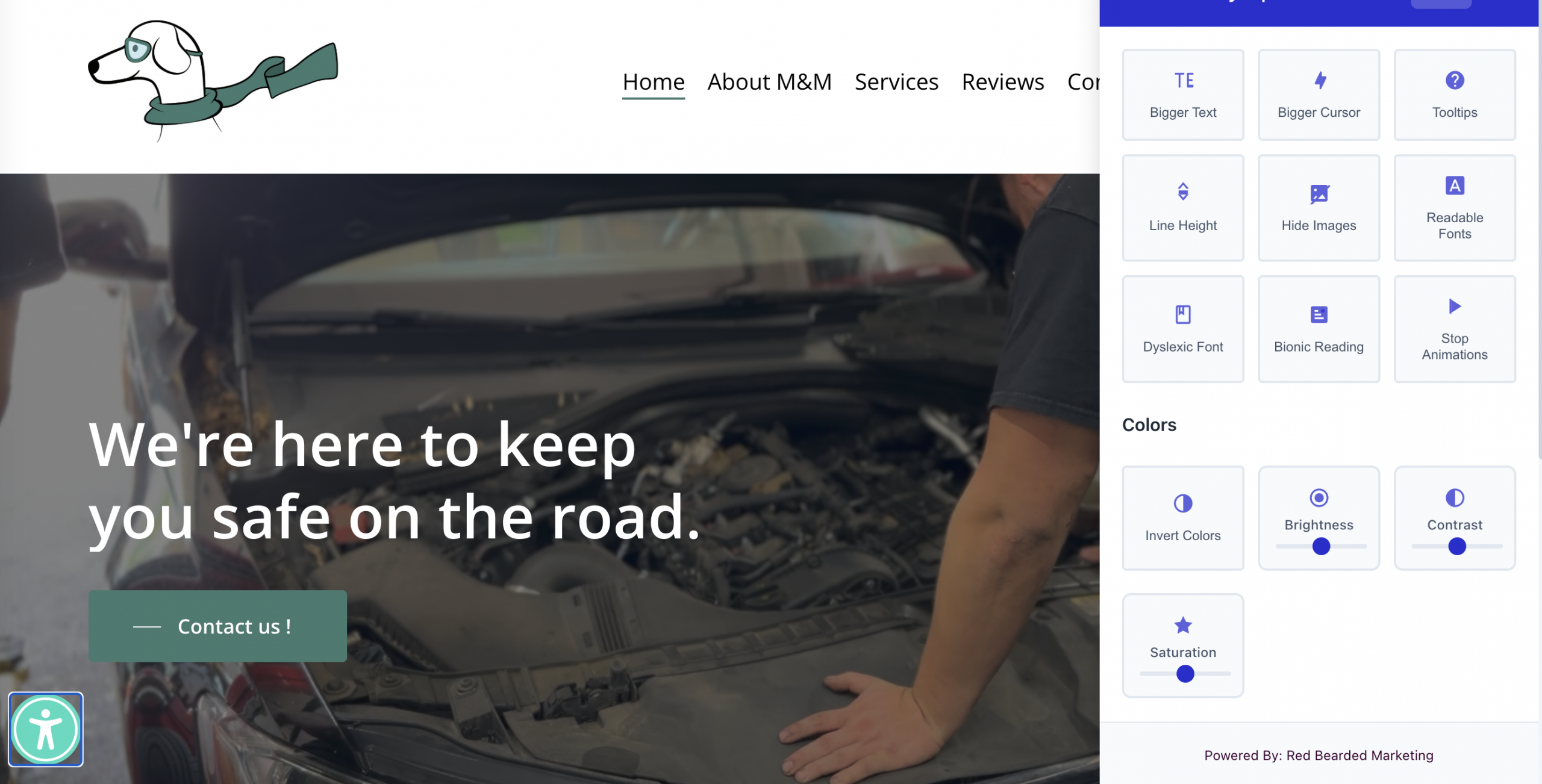Screen dimensions: 1542x784
Task: Switch on the Dyslexic Font
Action: coord(1182,329)
